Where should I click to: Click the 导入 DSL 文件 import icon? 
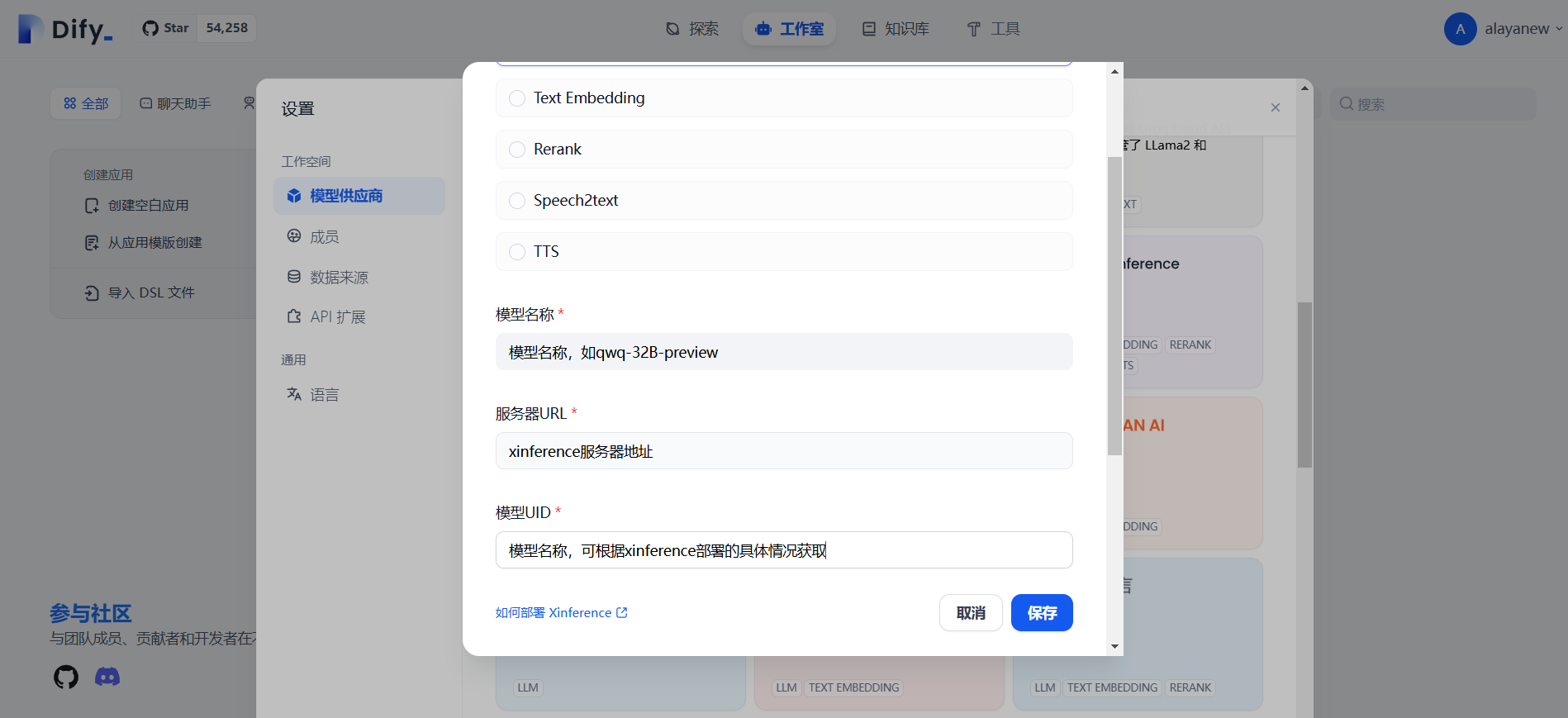coord(92,293)
